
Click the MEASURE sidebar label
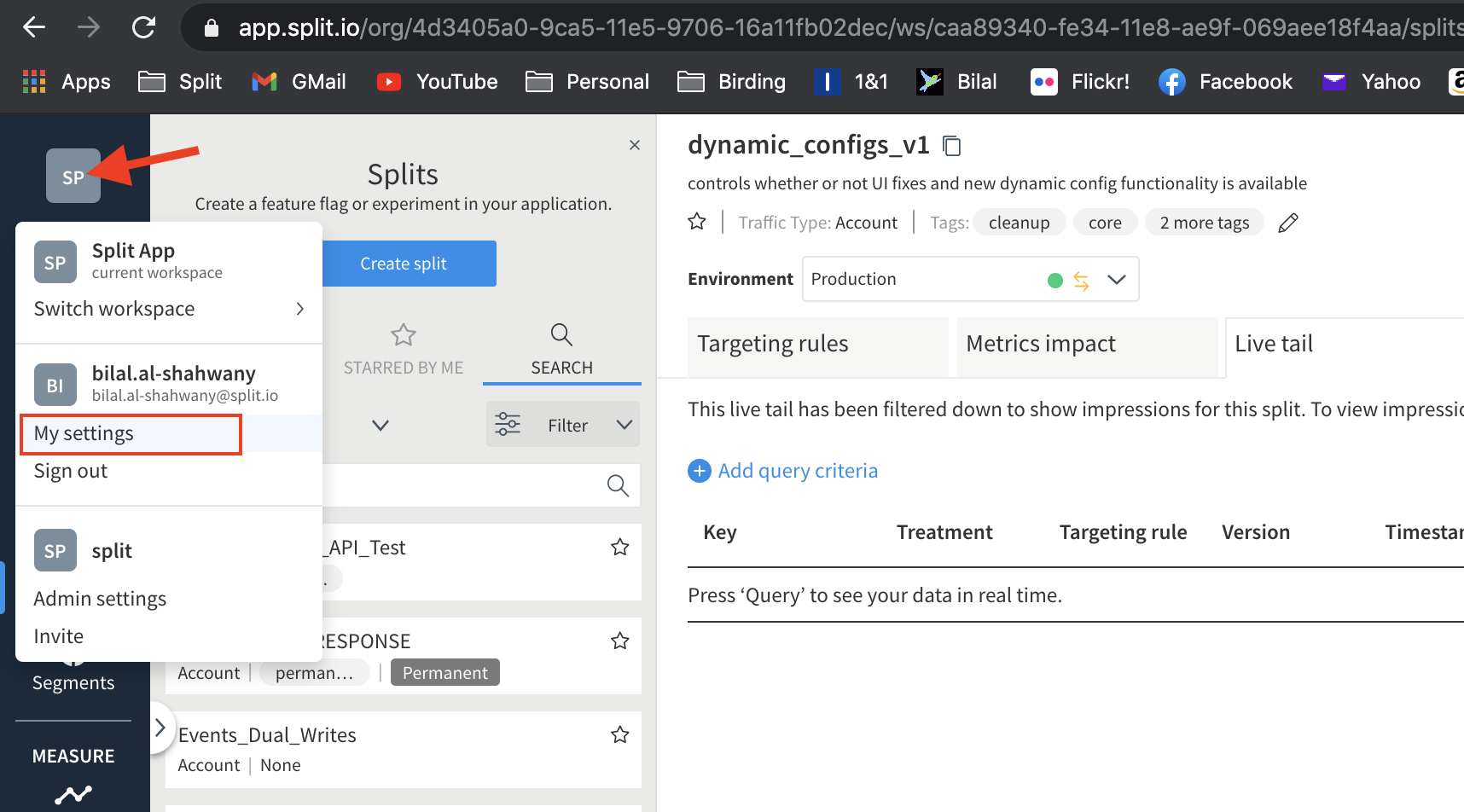click(x=73, y=757)
